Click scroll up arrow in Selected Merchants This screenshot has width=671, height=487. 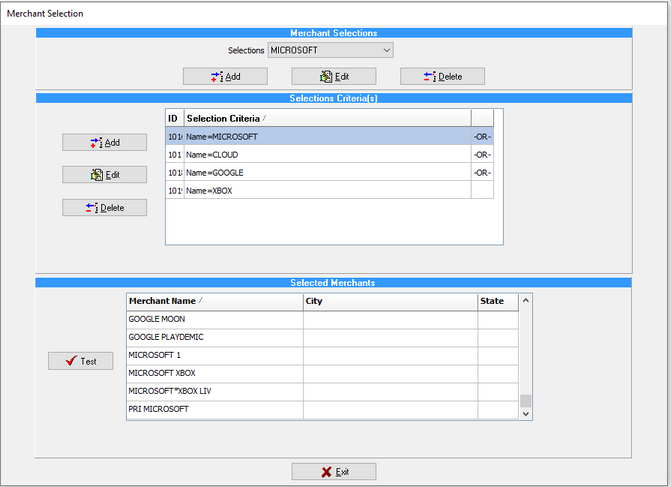526,300
